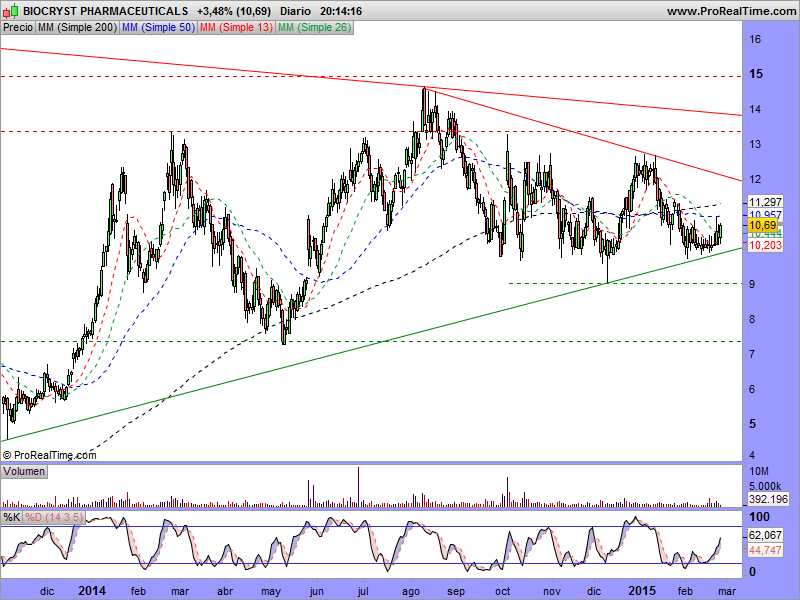Click the Volumen panel label
The width and height of the screenshot is (800, 600).
click(x=24, y=471)
